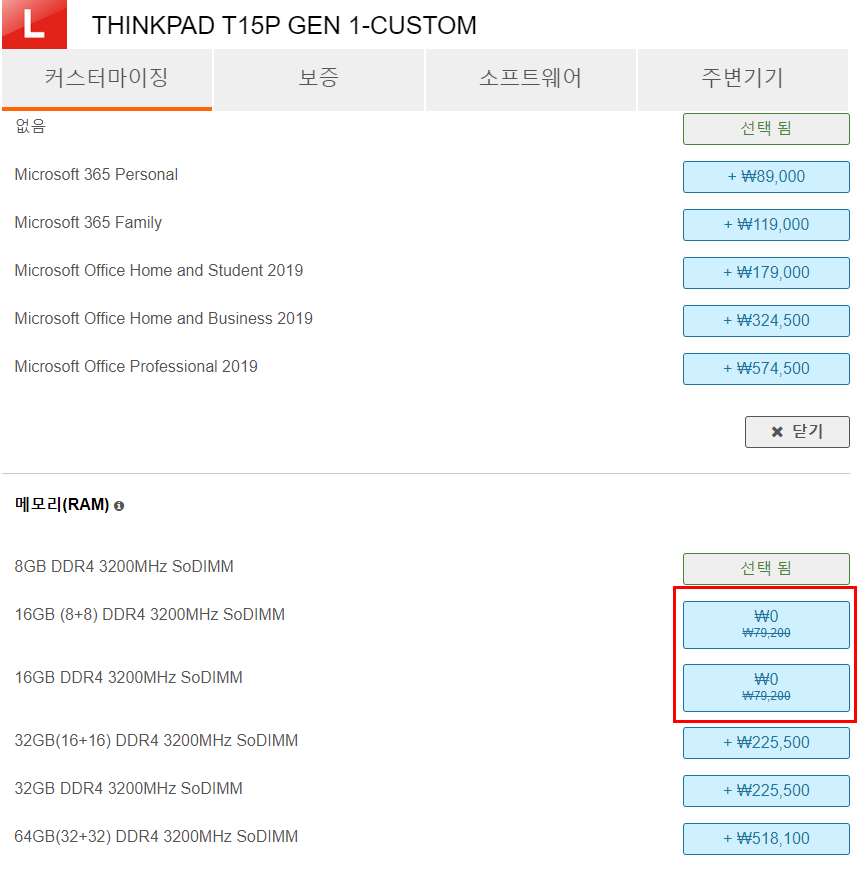Click the red Lenovo L logo

point(35,24)
